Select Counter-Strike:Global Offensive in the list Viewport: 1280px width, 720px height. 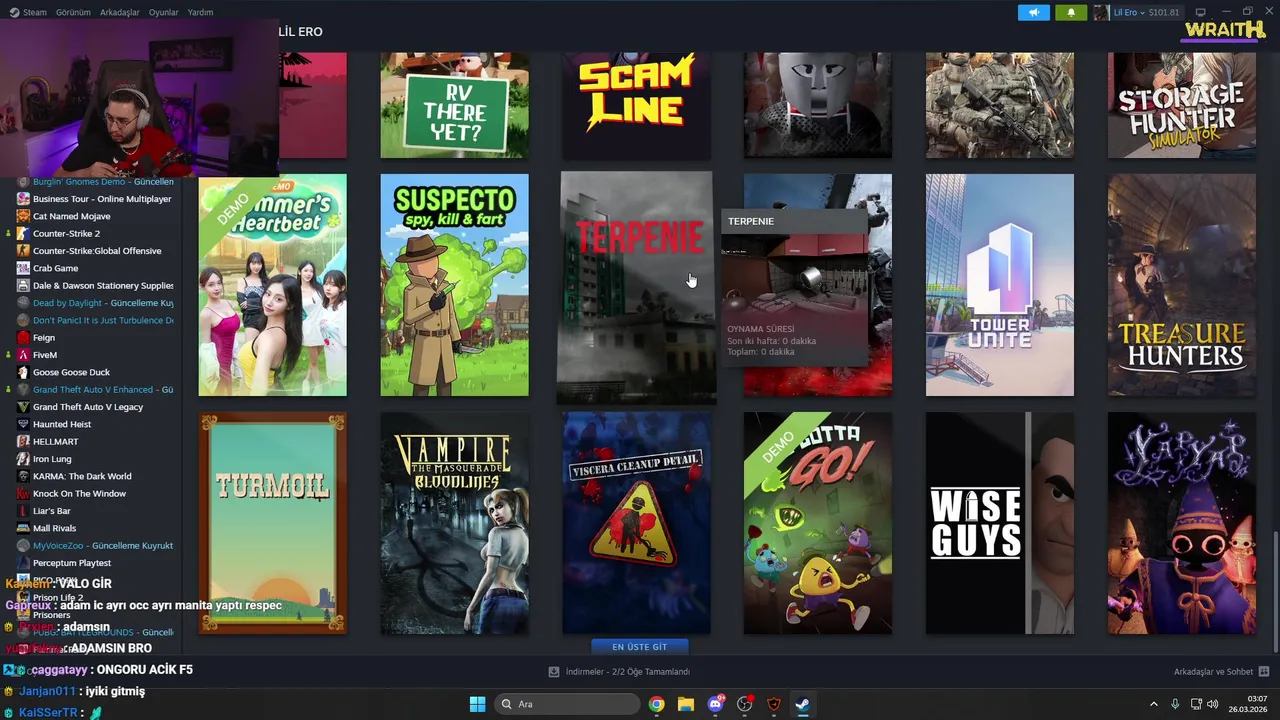coord(95,251)
